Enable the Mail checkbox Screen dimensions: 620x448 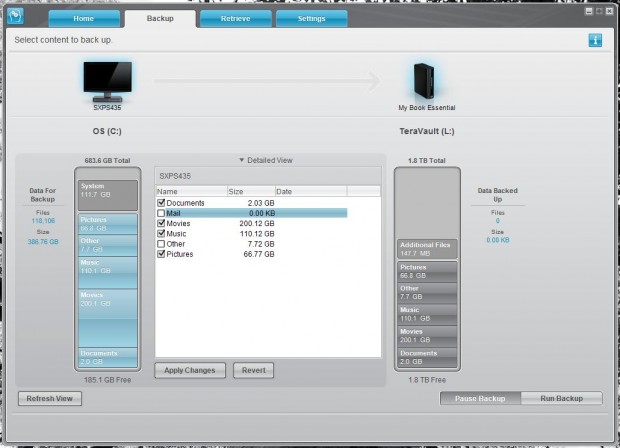click(162, 213)
